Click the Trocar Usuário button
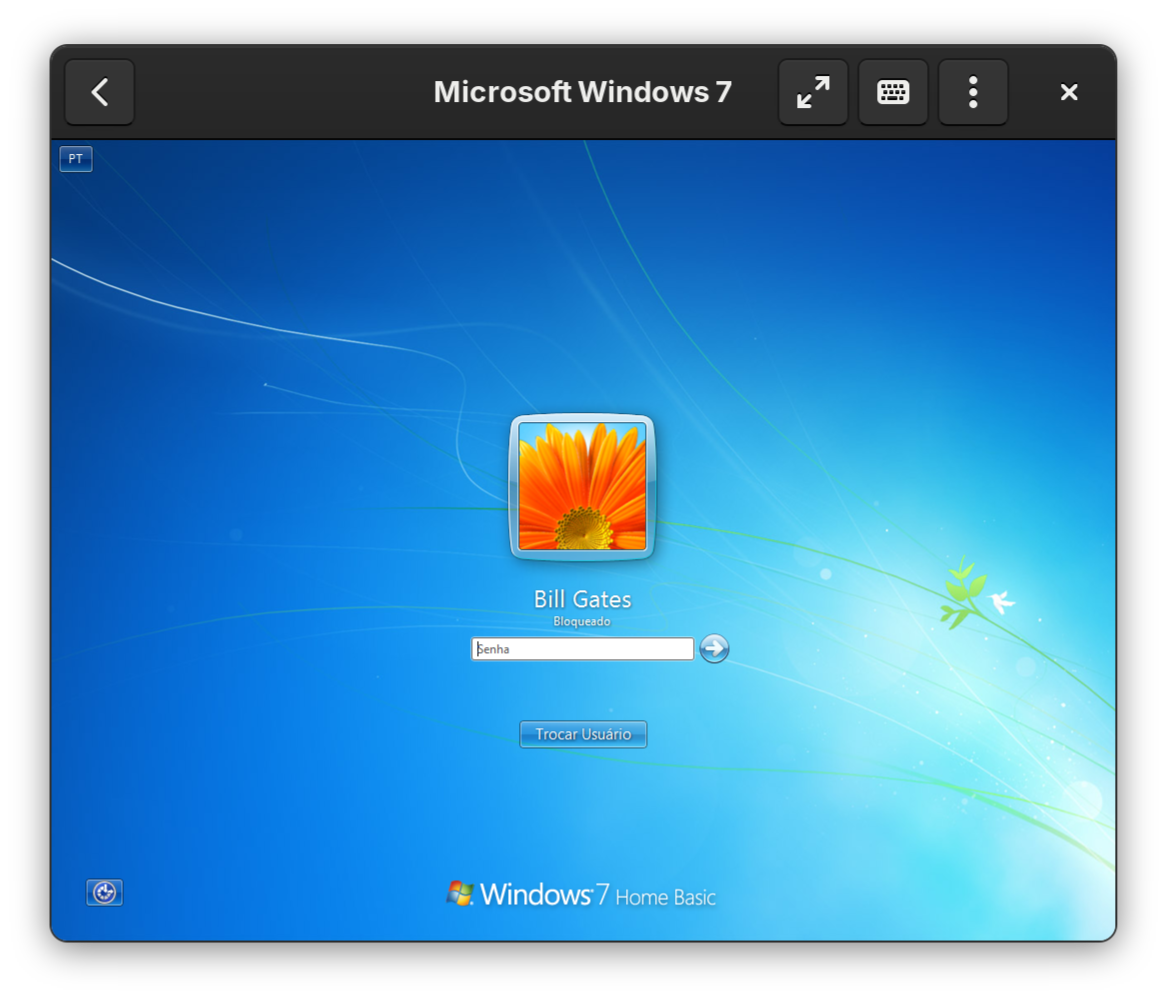The image size is (1168, 998). point(583,734)
